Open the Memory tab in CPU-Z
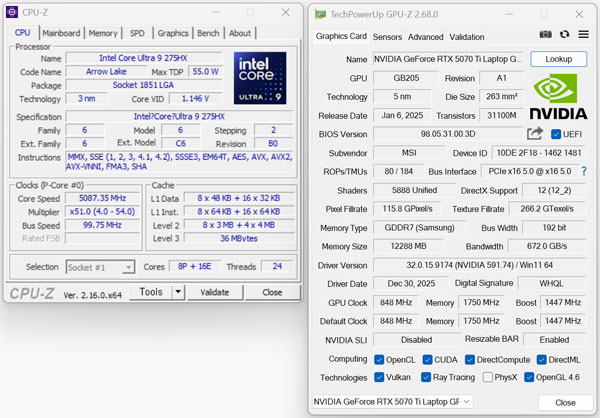600x418 pixels. coord(103,33)
